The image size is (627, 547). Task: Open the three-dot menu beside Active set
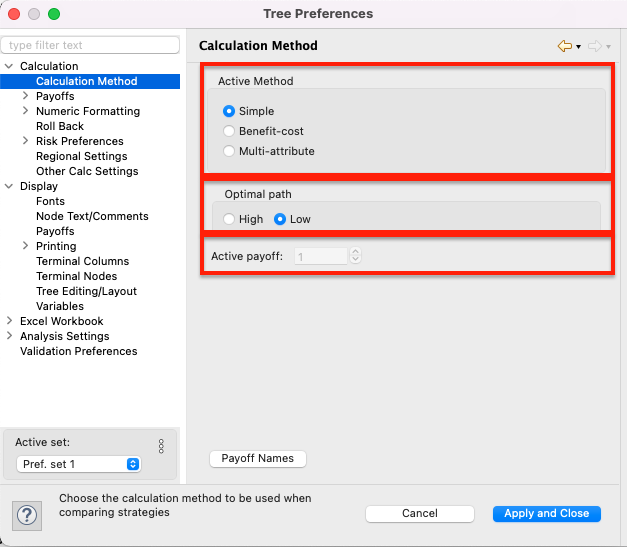click(x=161, y=446)
